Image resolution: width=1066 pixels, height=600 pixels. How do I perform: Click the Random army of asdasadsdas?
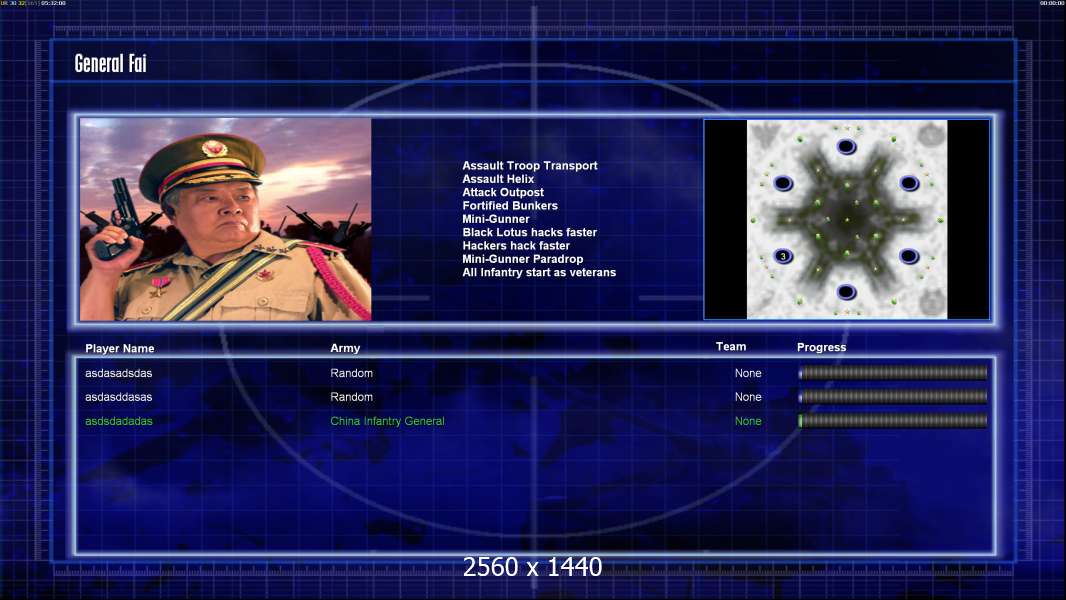click(351, 373)
